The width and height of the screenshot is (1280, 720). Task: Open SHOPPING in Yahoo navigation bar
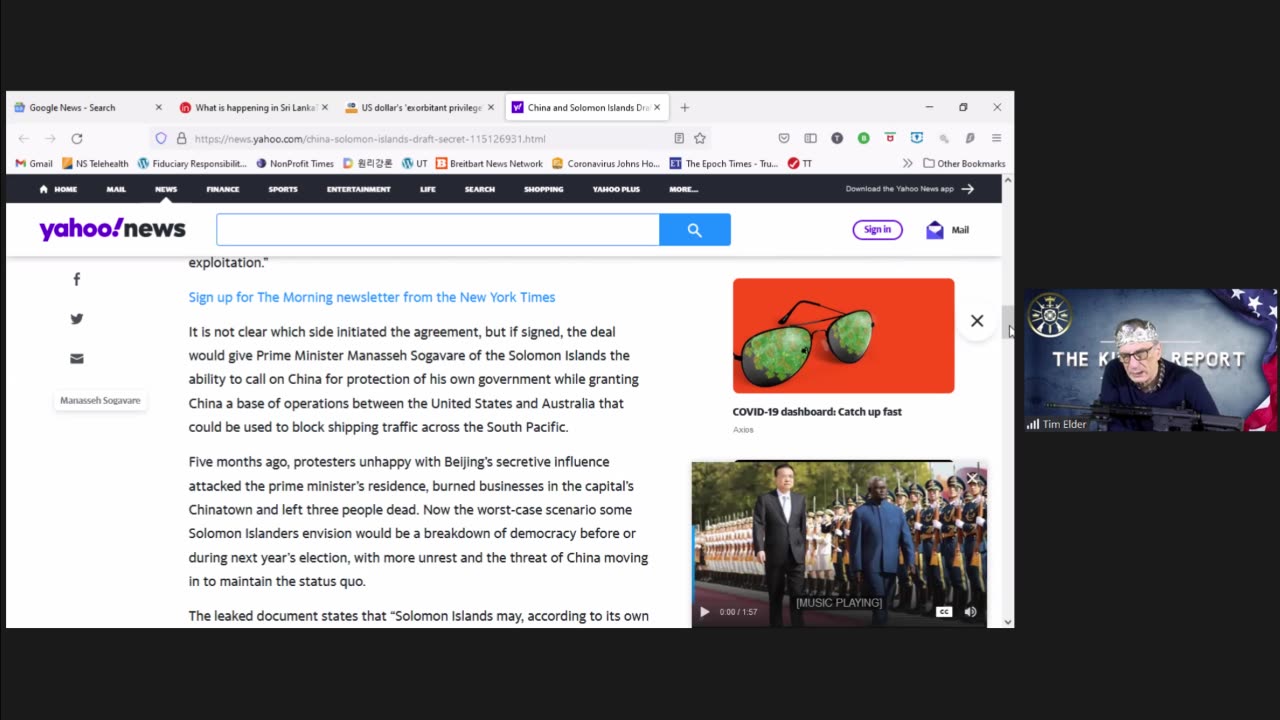pos(544,189)
